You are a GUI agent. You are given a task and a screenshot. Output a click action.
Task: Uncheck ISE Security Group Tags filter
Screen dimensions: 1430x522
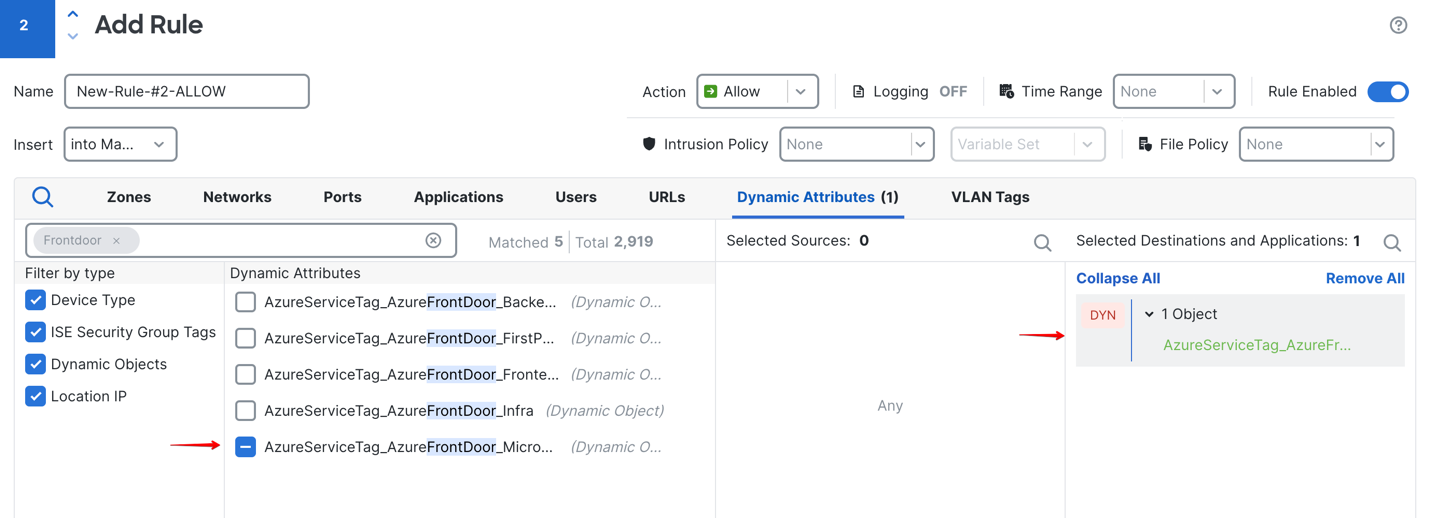click(x=36, y=332)
